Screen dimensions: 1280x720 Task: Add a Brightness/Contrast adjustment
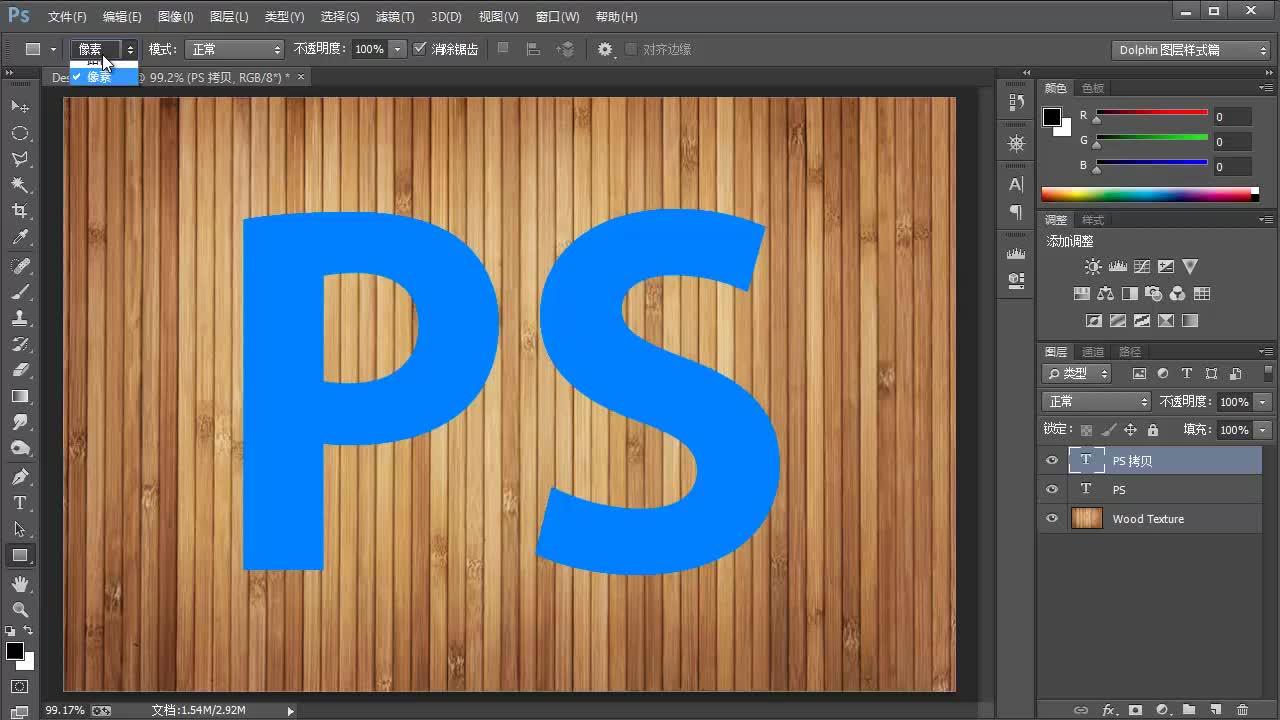point(1093,267)
